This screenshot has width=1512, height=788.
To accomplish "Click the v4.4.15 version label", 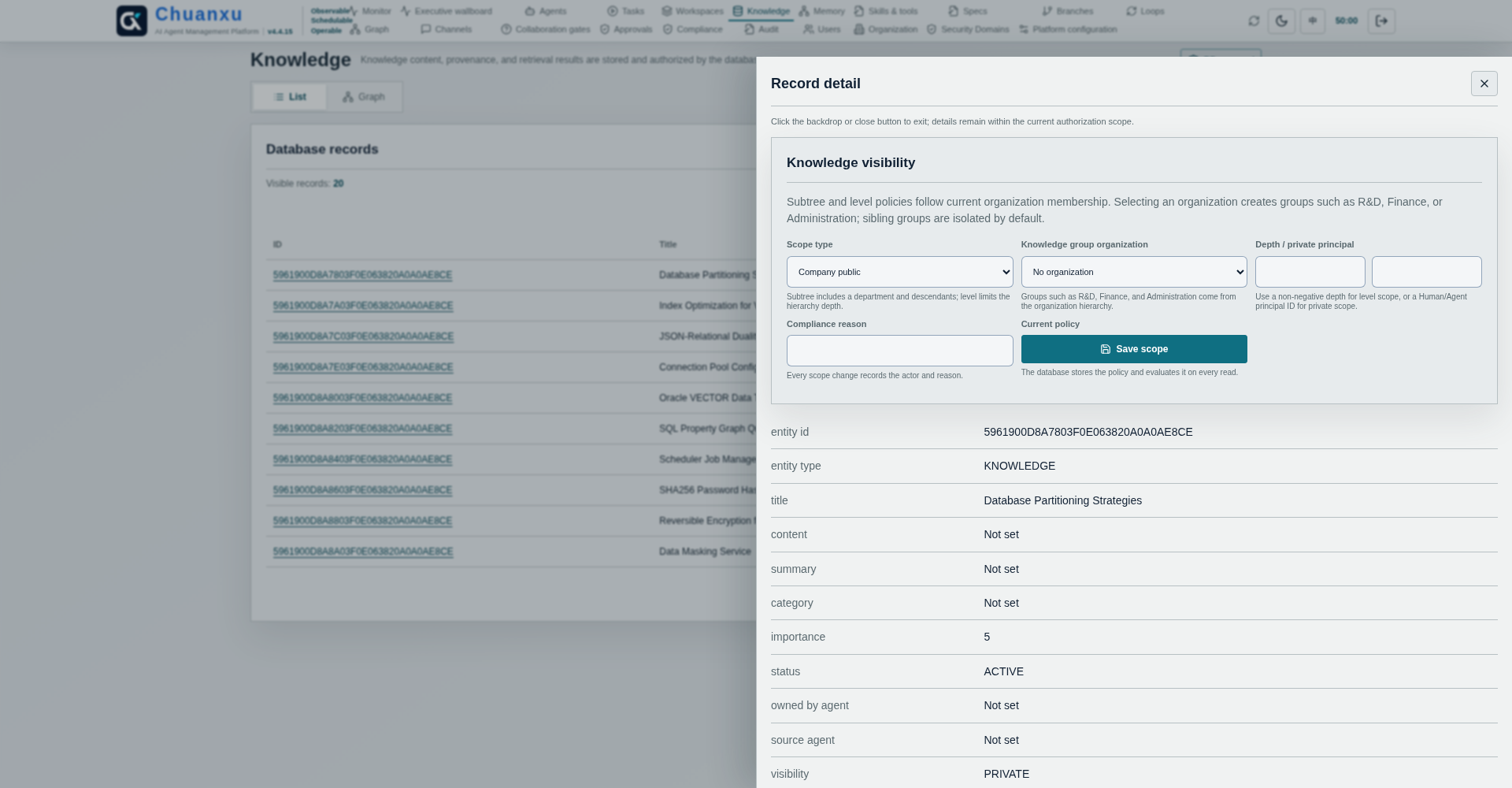I will tap(280, 32).
